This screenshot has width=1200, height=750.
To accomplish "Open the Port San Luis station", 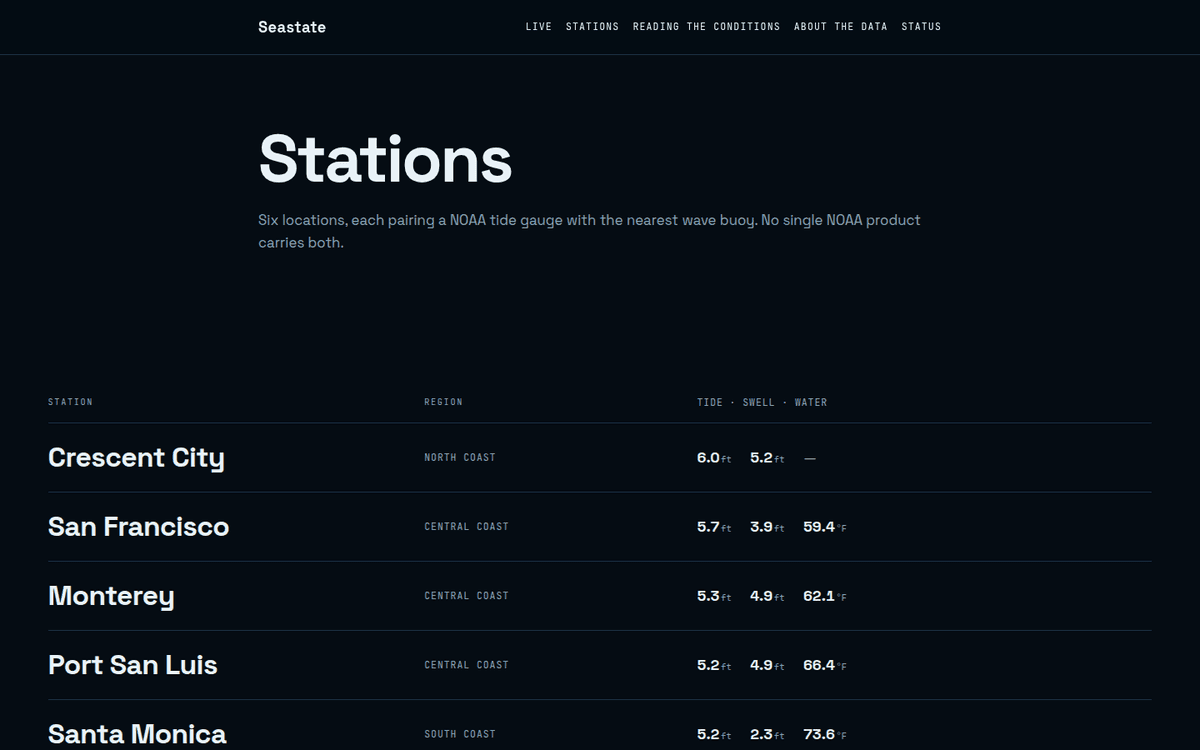I will [x=133, y=665].
